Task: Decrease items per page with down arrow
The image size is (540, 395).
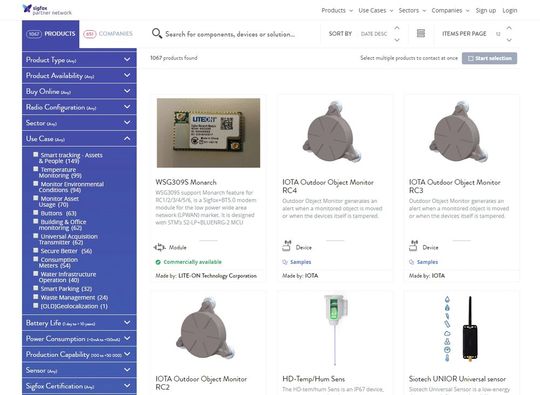Action: pyautogui.click(x=509, y=40)
